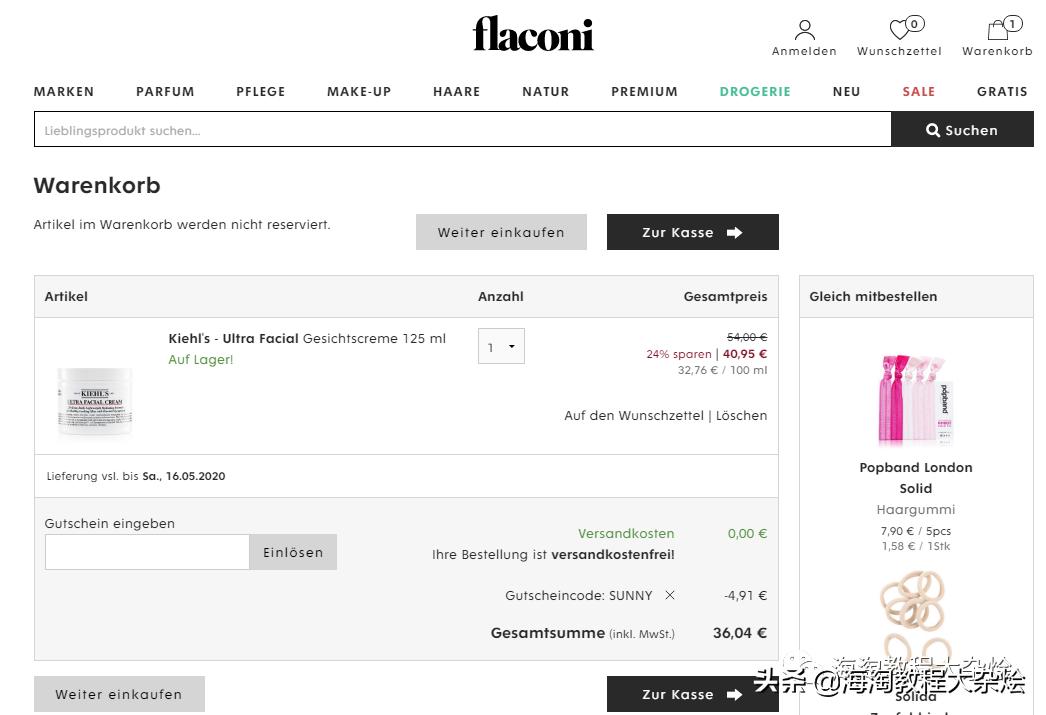
Task: Click the Einlösen voucher button
Action: tap(293, 552)
